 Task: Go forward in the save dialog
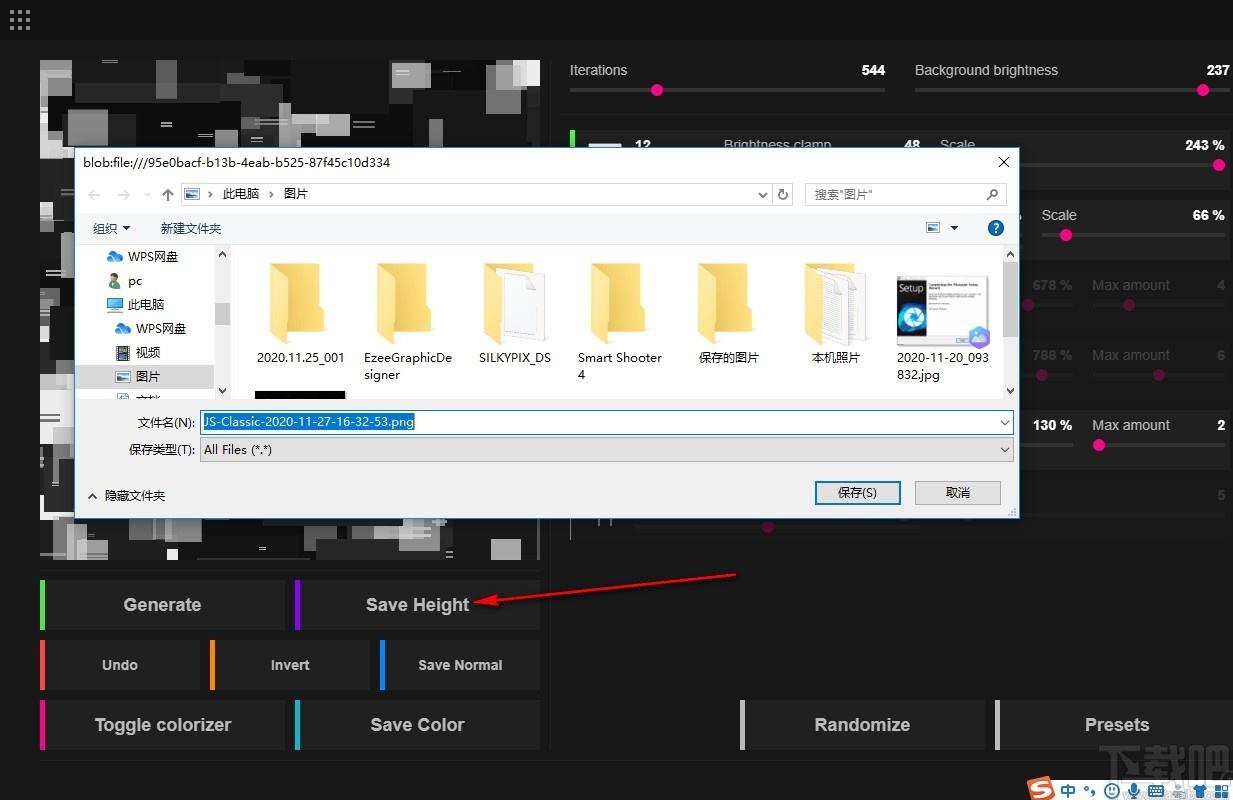click(124, 195)
